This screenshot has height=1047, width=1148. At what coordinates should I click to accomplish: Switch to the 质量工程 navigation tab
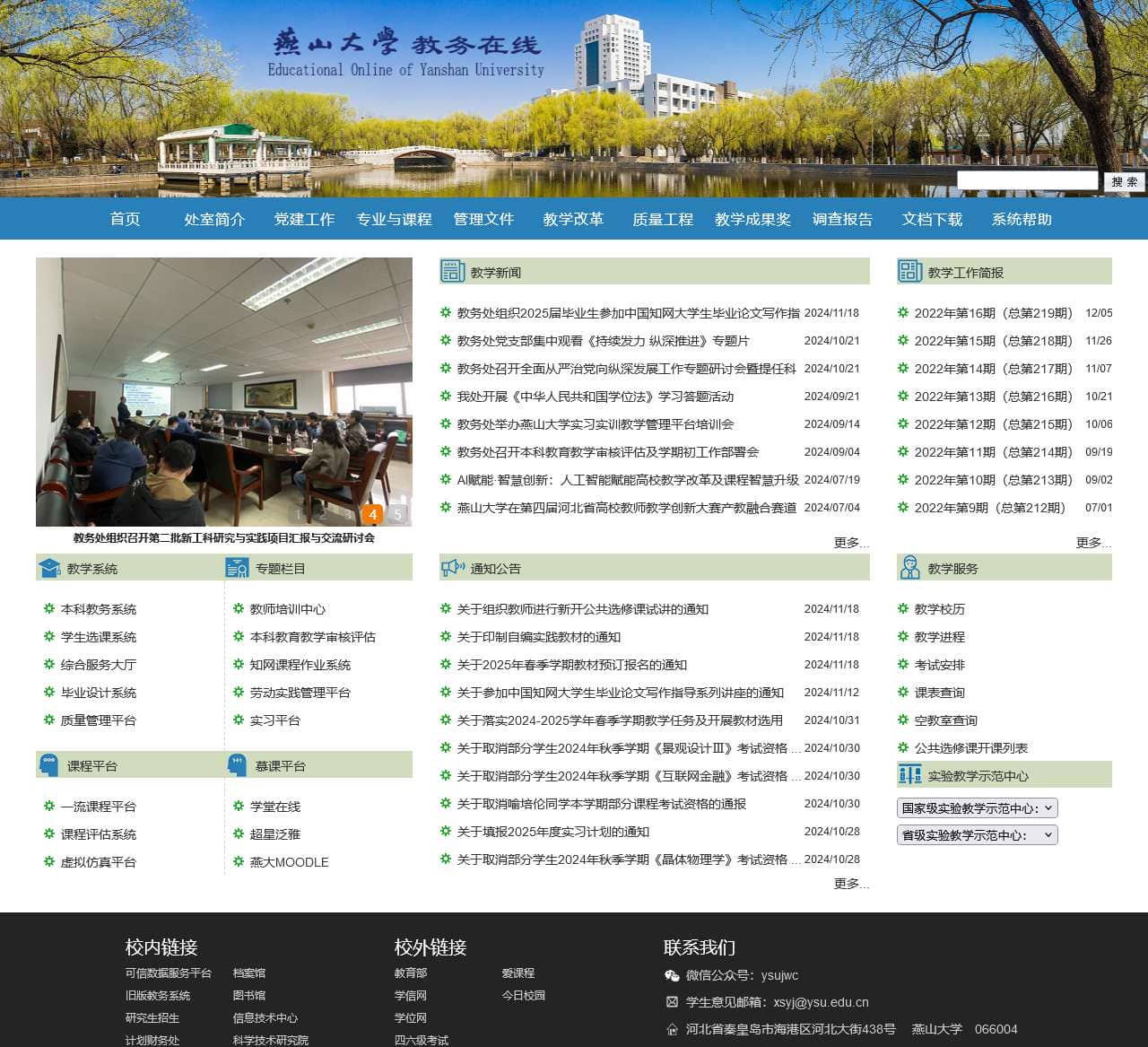click(x=661, y=219)
